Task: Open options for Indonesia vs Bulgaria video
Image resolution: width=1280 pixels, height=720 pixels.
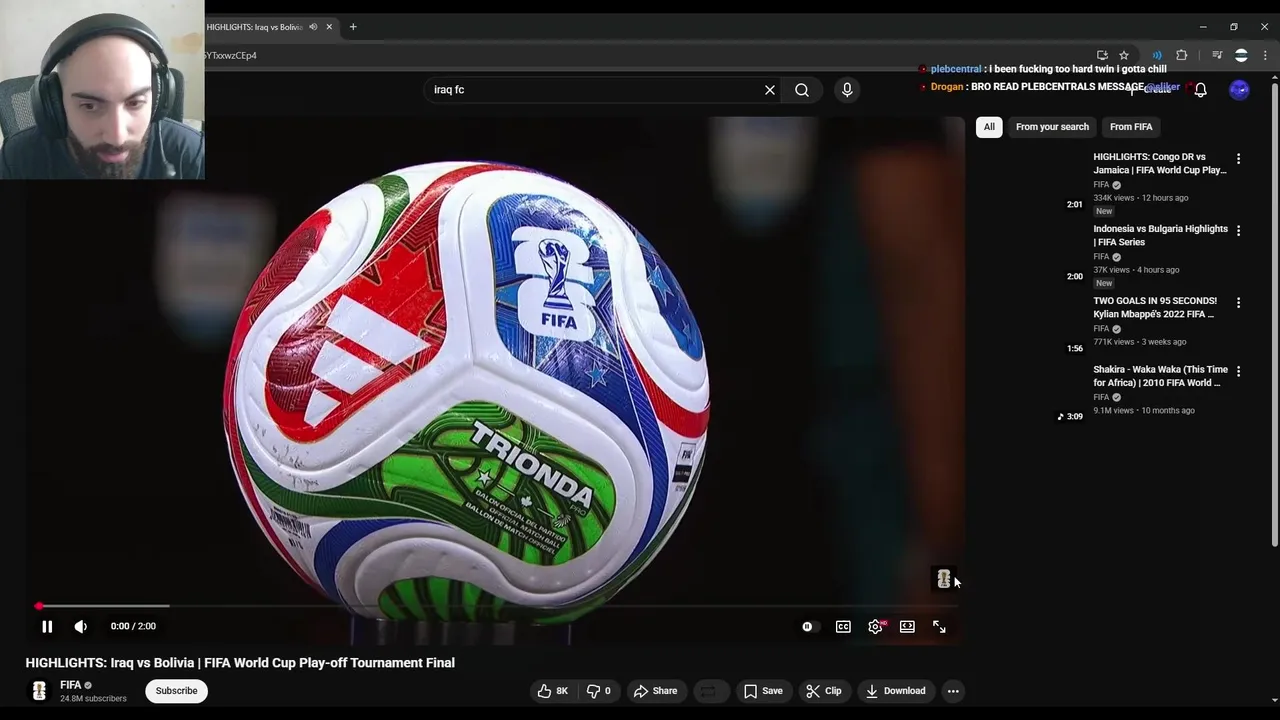Action: [x=1238, y=231]
